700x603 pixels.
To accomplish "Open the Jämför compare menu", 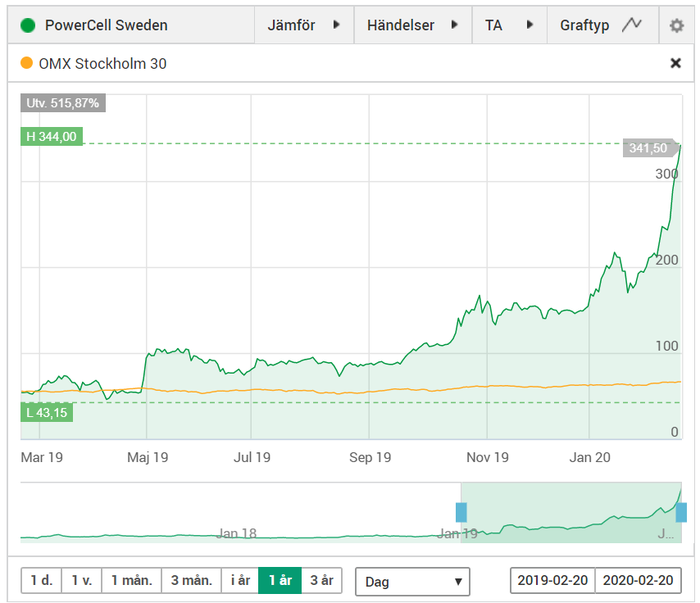I will point(304,25).
